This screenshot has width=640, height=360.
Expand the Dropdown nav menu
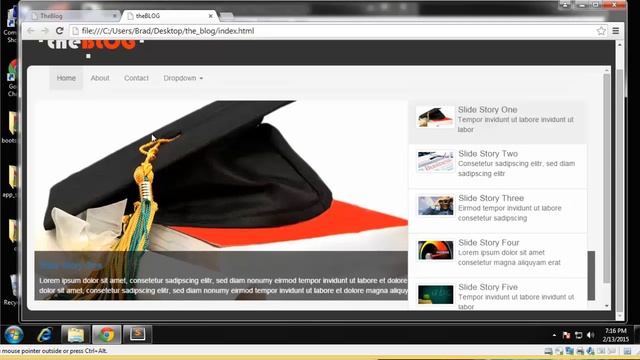coord(183,78)
